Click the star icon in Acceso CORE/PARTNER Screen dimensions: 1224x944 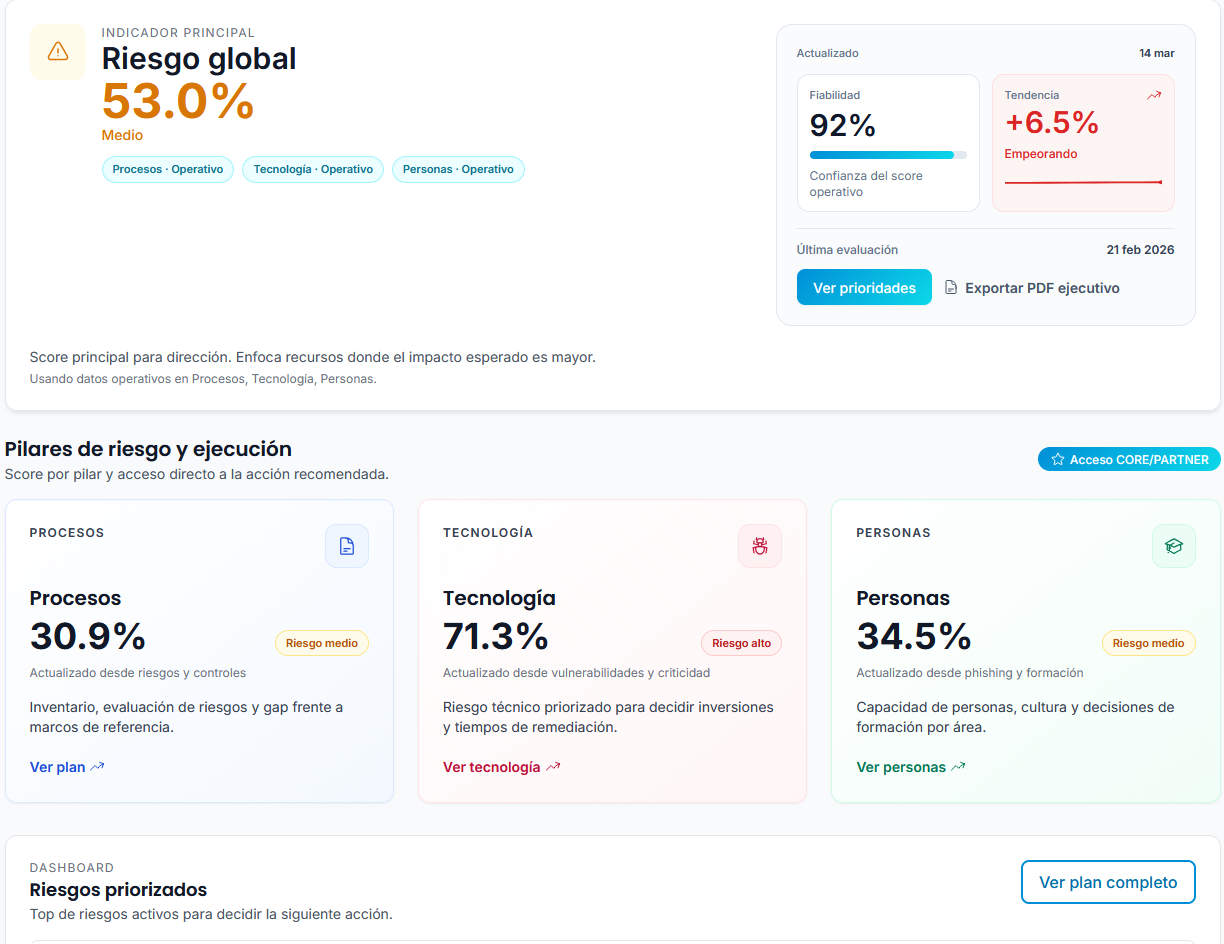(1057, 459)
